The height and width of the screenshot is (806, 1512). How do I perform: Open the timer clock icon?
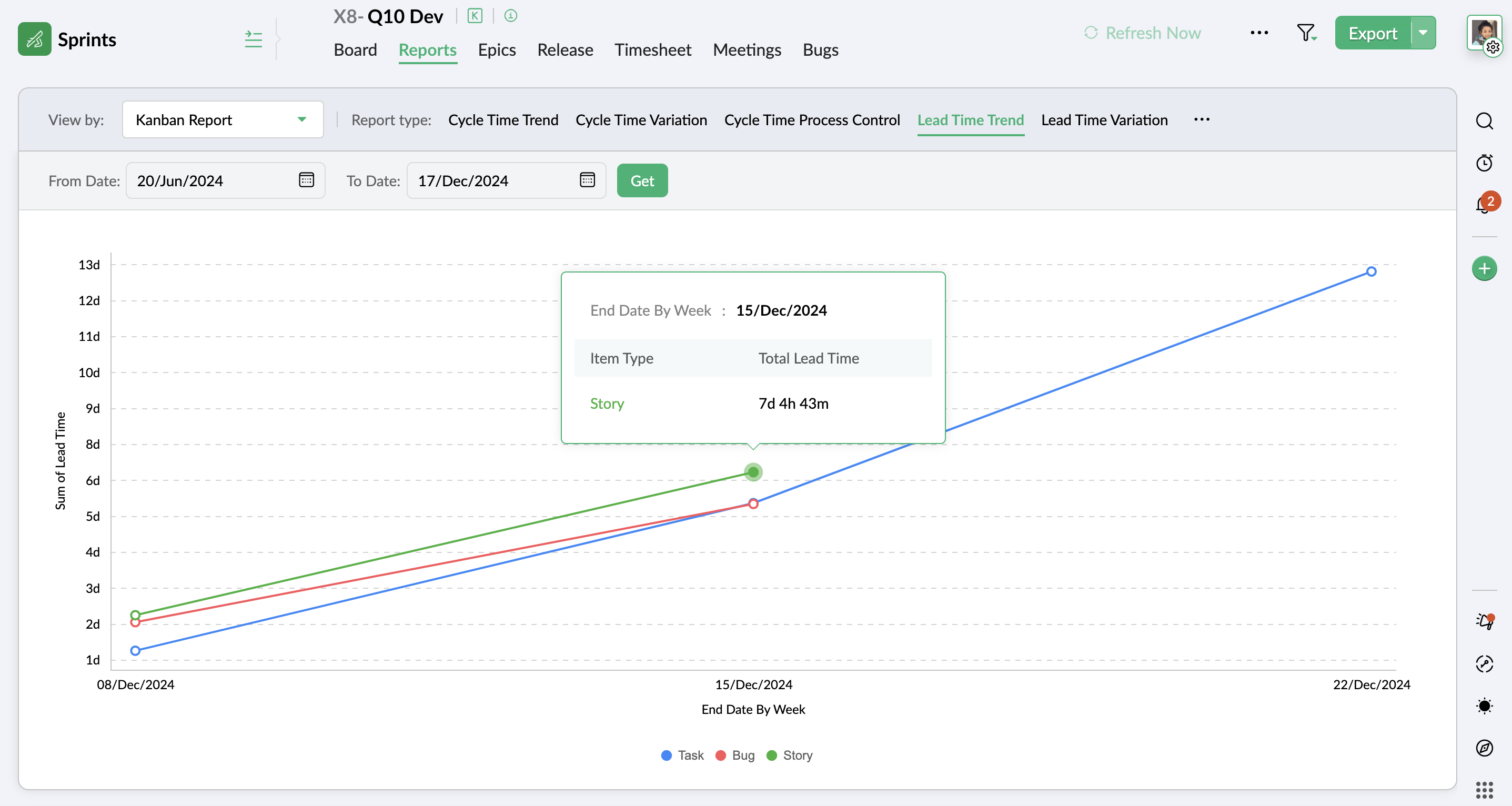[x=1484, y=163]
